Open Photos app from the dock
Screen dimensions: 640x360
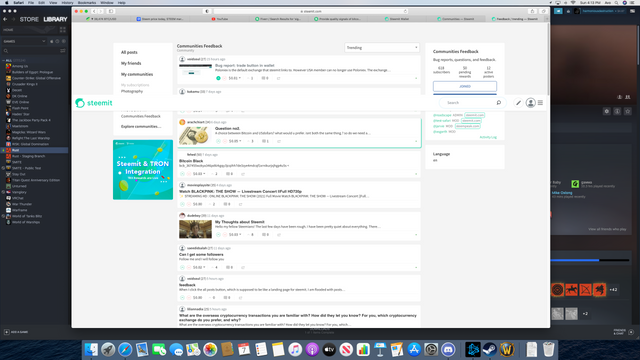[x=210, y=349]
